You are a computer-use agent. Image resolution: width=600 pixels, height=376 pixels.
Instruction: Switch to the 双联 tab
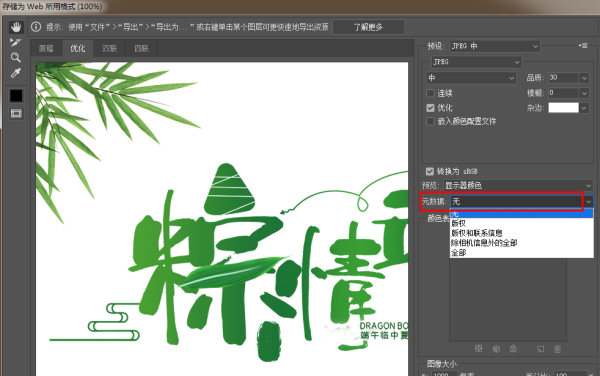click(x=109, y=49)
